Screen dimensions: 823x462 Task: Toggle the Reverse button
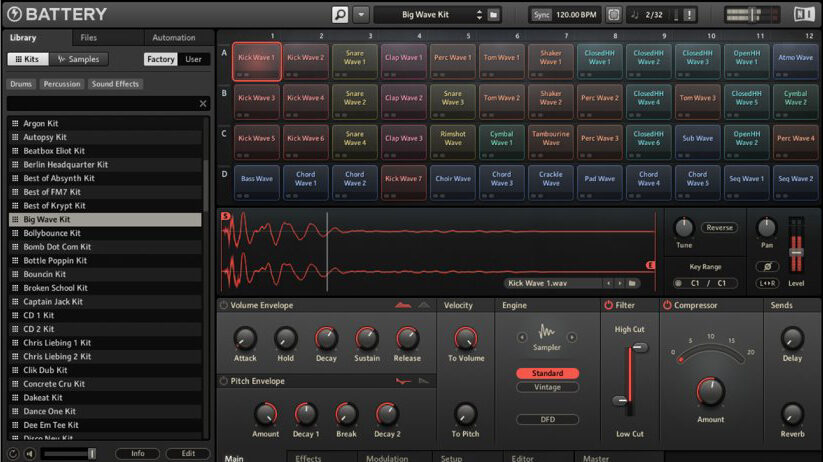719,227
